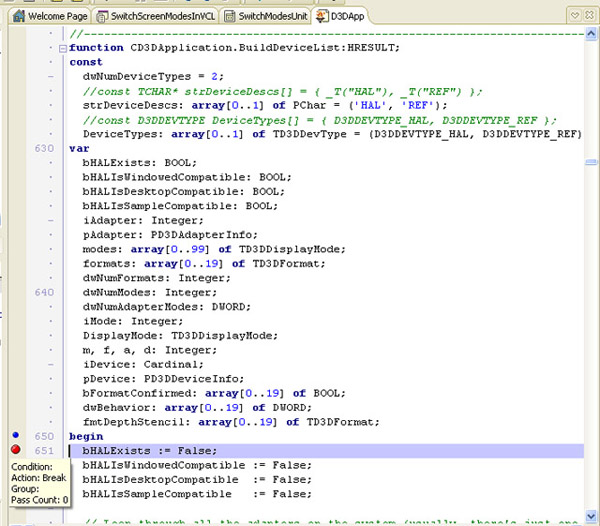Click the 'bHALIsWindowedCompatible: BOOL;' declaration

pyautogui.click(x=187, y=177)
